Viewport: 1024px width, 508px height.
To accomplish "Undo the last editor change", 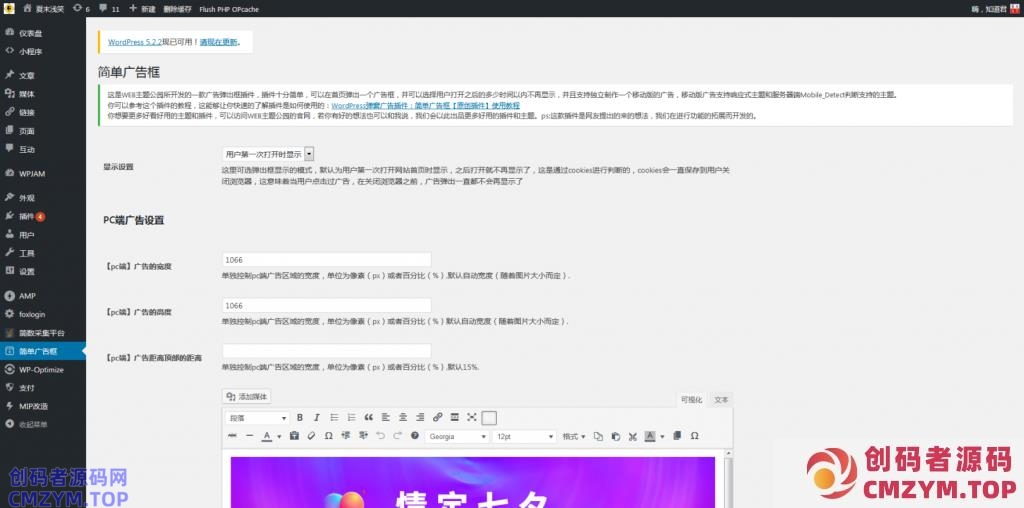I will (380, 436).
